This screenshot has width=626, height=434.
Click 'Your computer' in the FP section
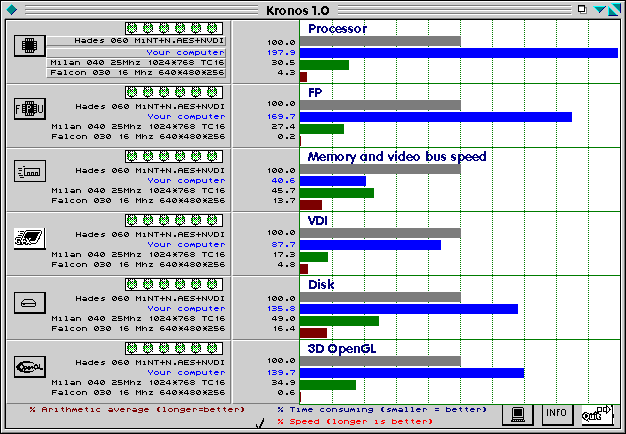click(186, 116)
